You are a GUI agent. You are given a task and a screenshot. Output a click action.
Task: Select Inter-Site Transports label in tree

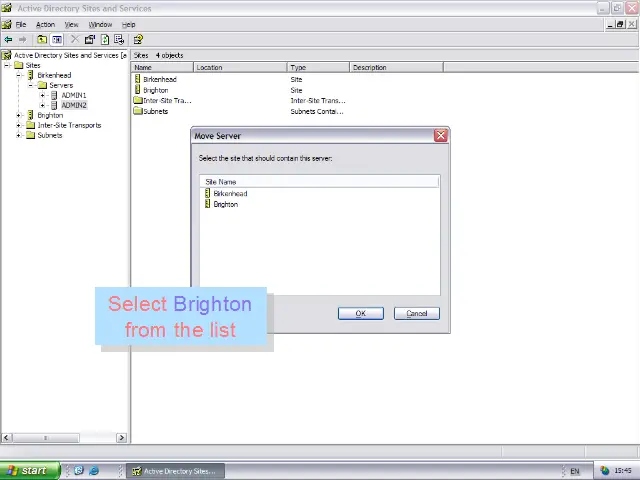(69, 125)
